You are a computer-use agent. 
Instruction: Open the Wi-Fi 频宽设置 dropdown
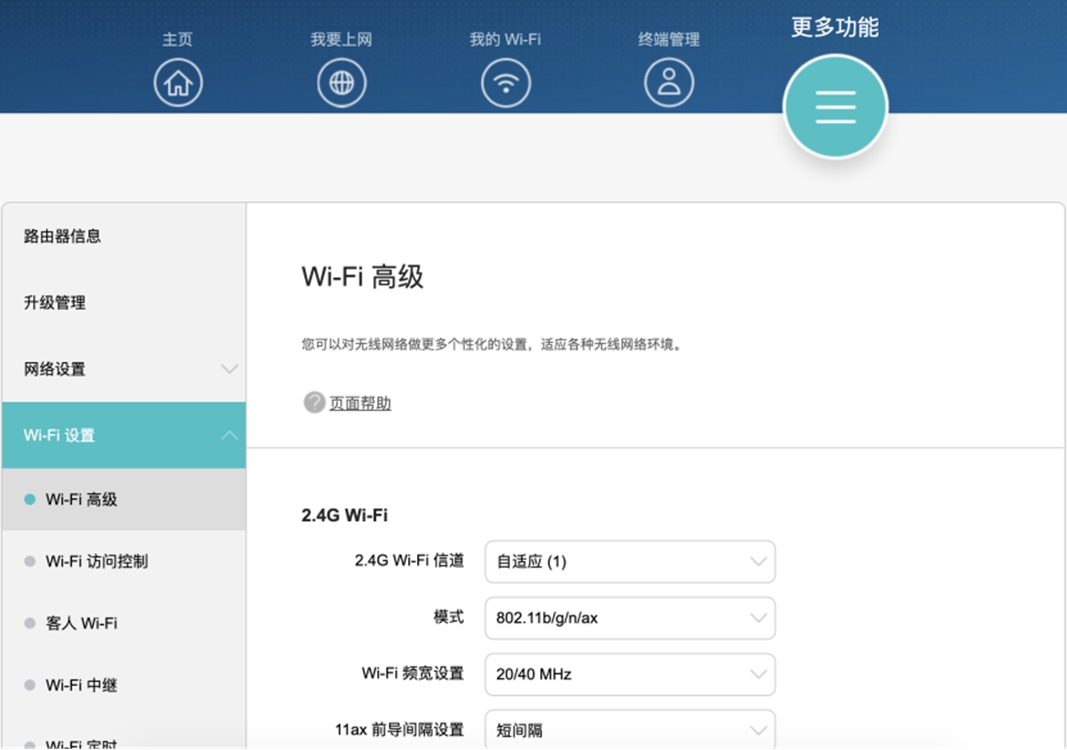pyautogui.click(x=629, y=674)
